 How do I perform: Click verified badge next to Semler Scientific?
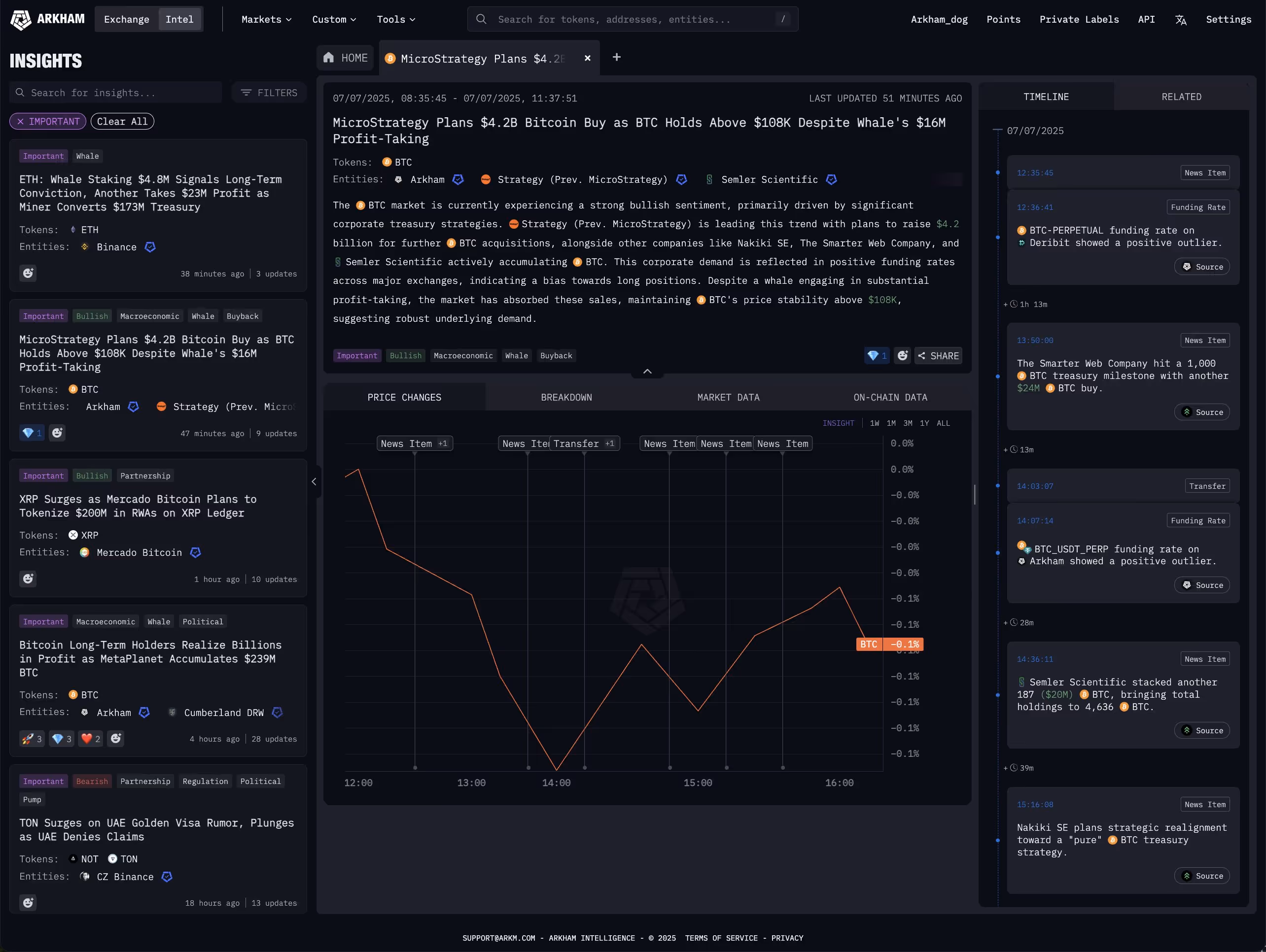coord(832,180)
